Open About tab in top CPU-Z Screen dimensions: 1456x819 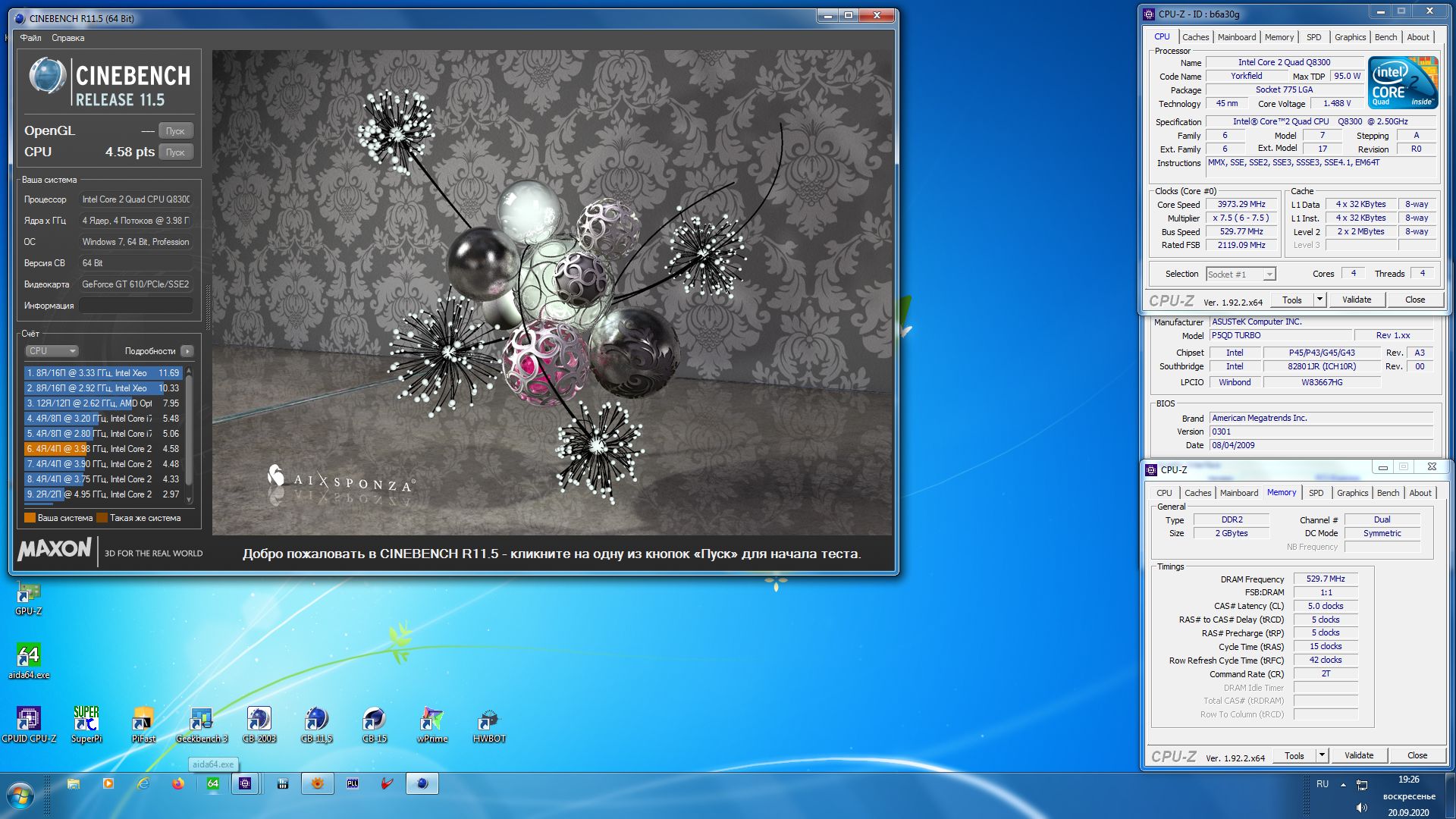[1418, 37]
